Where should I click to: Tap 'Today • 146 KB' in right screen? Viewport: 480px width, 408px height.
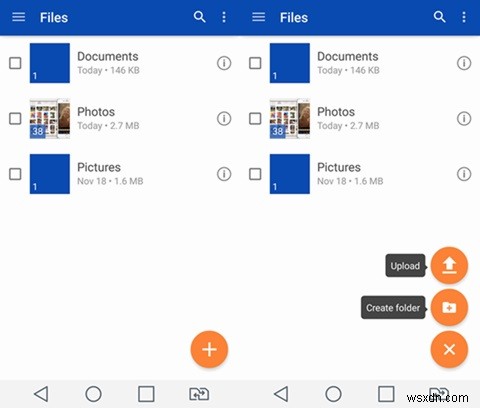coord(348,70)
